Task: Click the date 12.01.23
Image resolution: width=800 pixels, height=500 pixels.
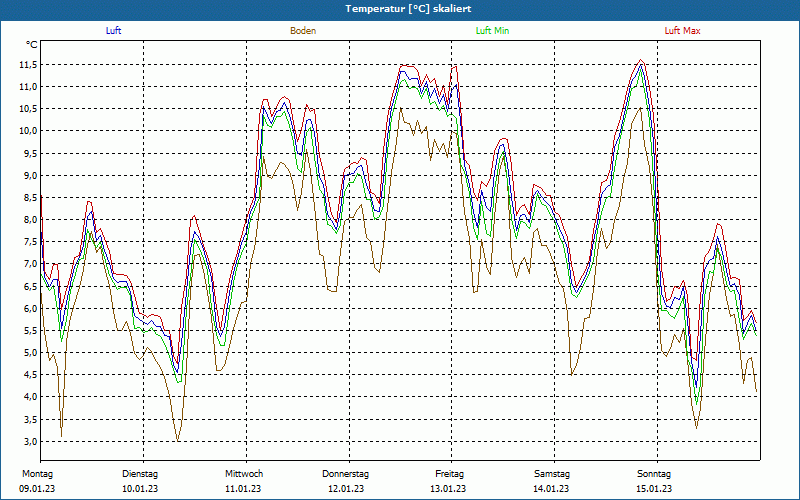Action: coord(346,489)
